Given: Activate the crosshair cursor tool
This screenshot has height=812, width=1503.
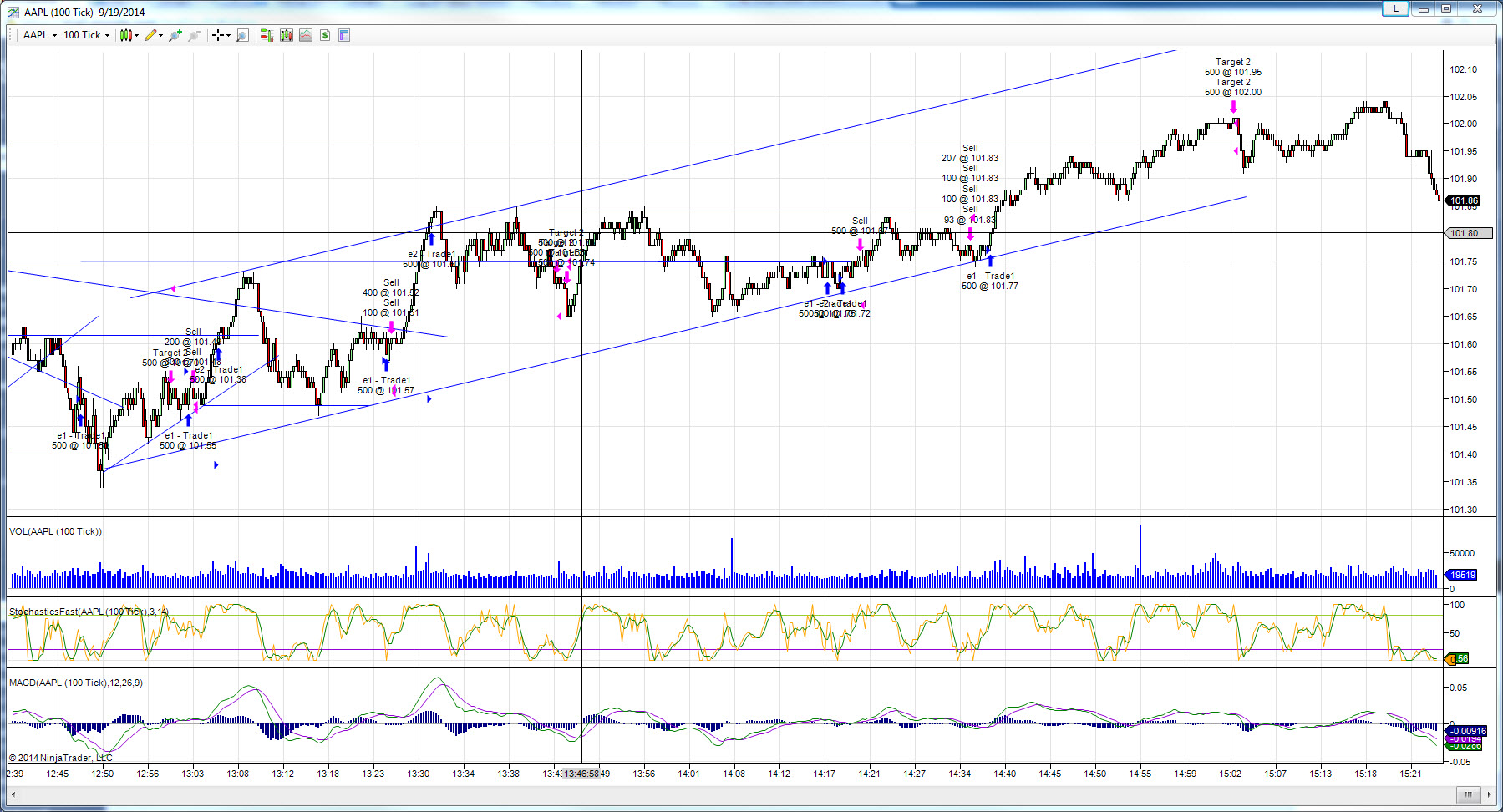Looking at the screenshot, I should click(217, 35).
